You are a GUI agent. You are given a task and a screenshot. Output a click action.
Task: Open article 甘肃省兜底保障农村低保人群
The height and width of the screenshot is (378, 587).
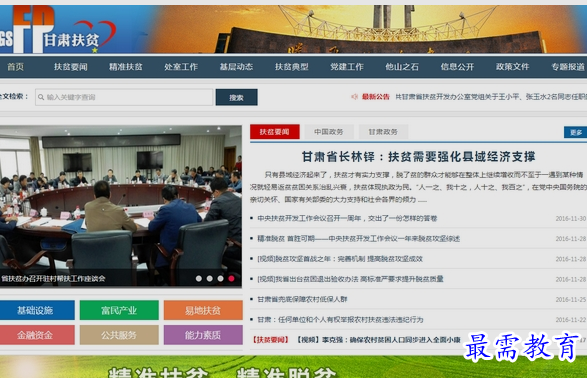[302, 299]
